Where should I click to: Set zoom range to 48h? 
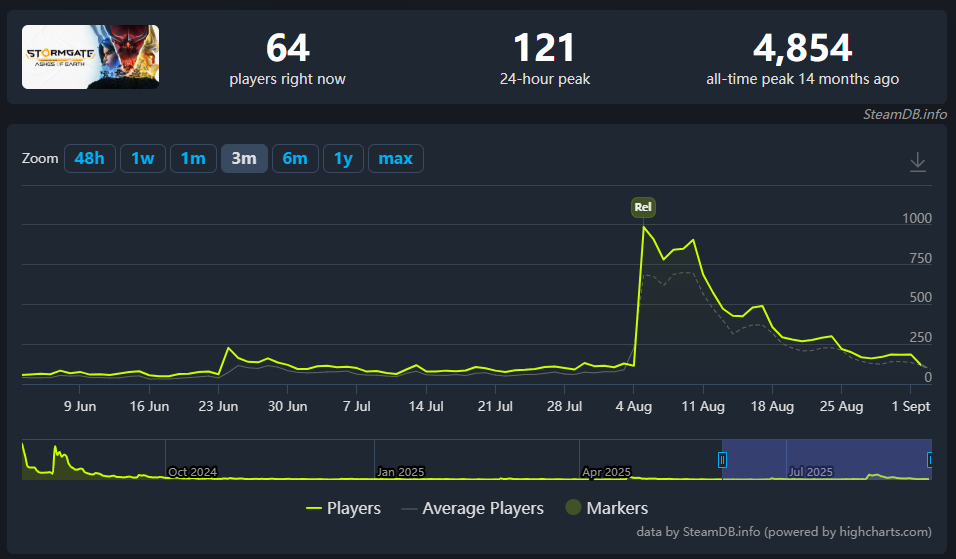coord(90,158)
